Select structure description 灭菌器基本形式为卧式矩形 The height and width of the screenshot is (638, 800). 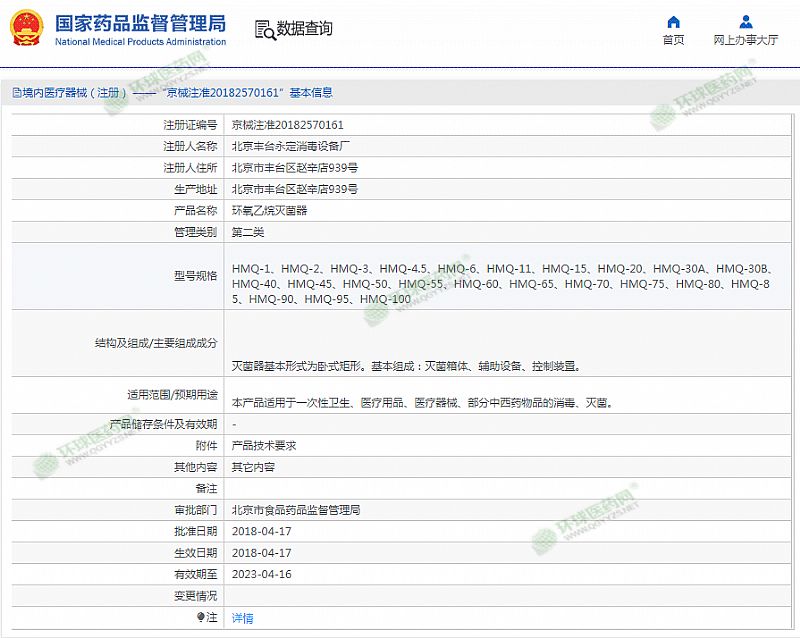[x=406, y=366]
